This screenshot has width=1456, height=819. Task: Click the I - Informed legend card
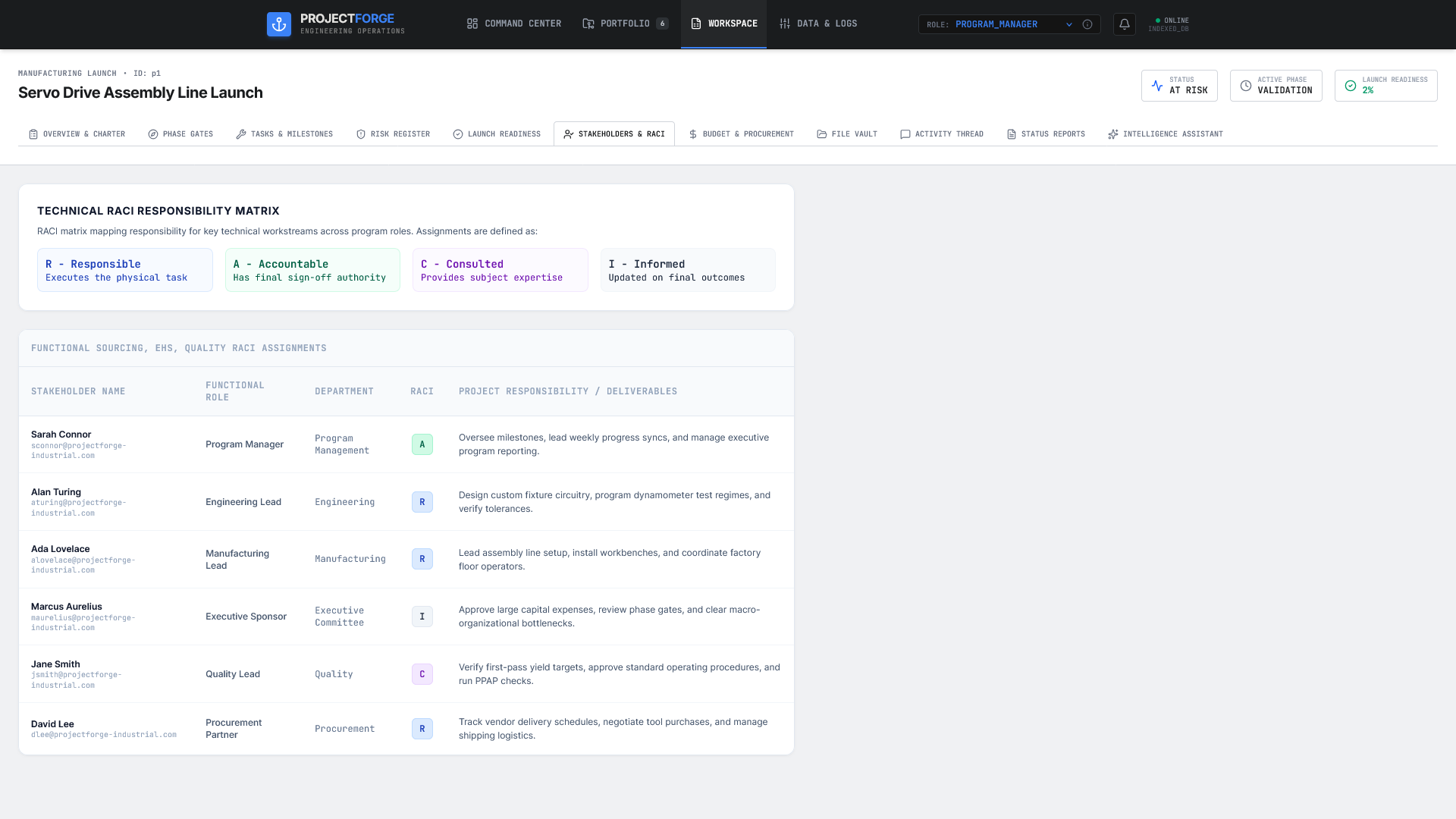point(688,270)
